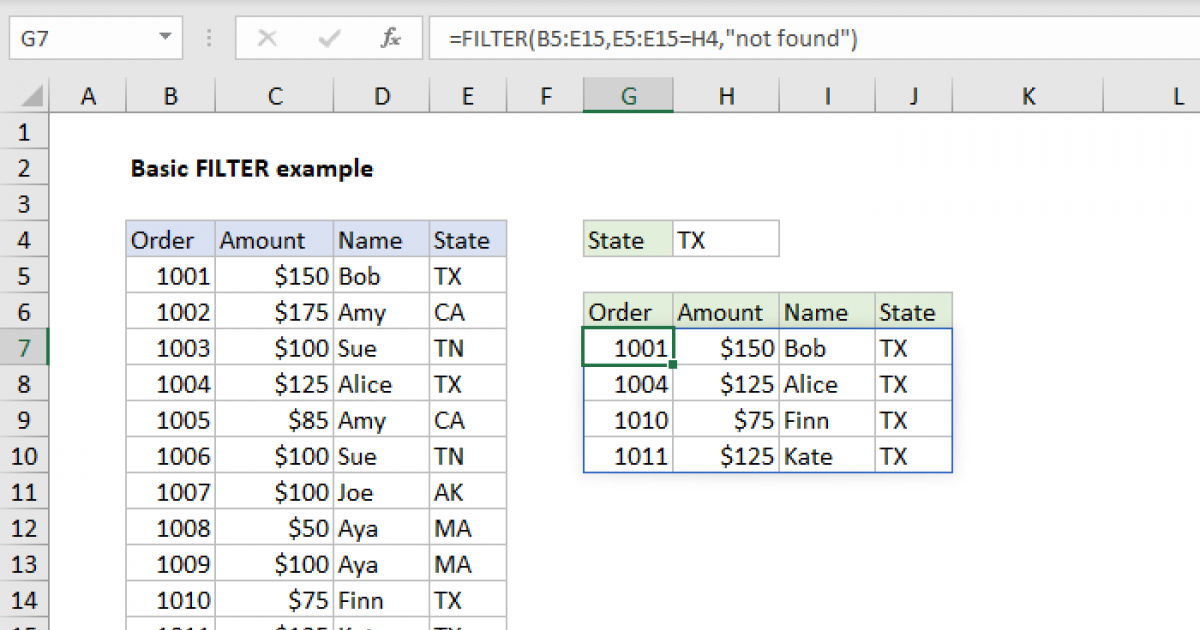Screen dimensions: 1200x630
Task: Select the 'Kate' cell in filter results
Action: tap(827, 456)
